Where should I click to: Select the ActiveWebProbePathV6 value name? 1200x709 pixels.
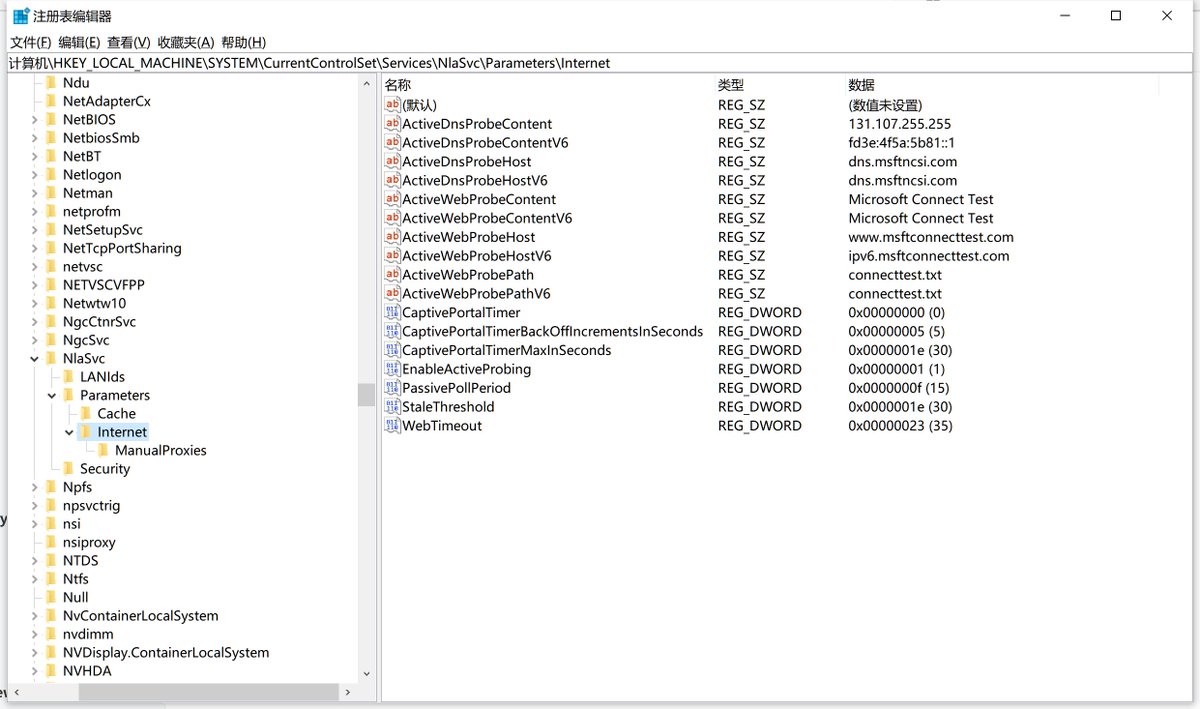pyautogui.click(x=476, y=294)
